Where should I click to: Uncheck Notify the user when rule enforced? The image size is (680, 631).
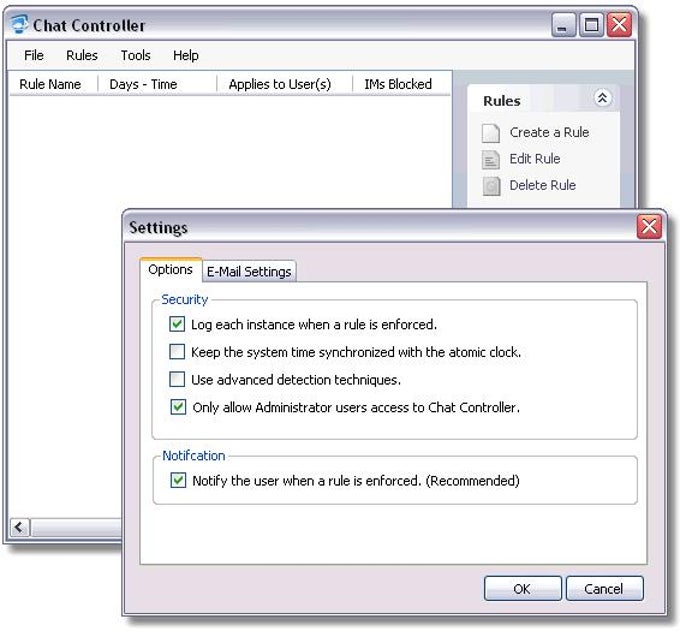pos(178,480)
